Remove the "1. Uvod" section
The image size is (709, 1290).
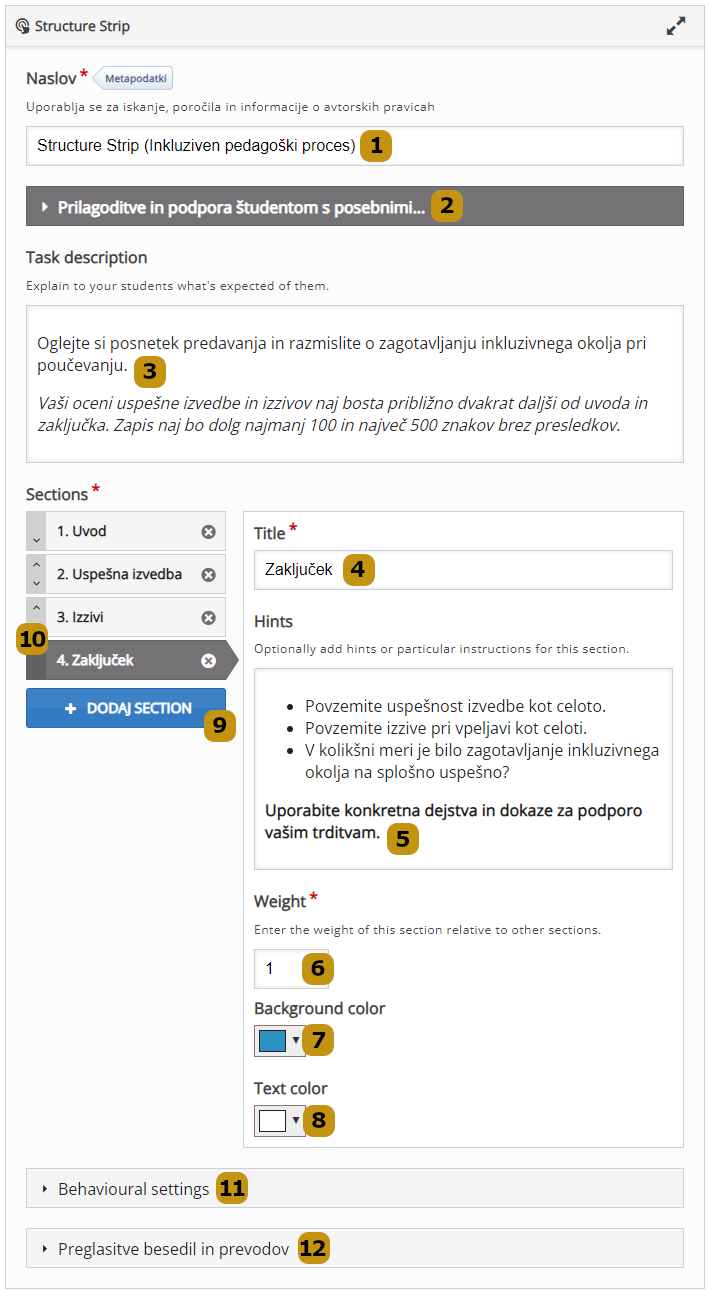[208, 531]
